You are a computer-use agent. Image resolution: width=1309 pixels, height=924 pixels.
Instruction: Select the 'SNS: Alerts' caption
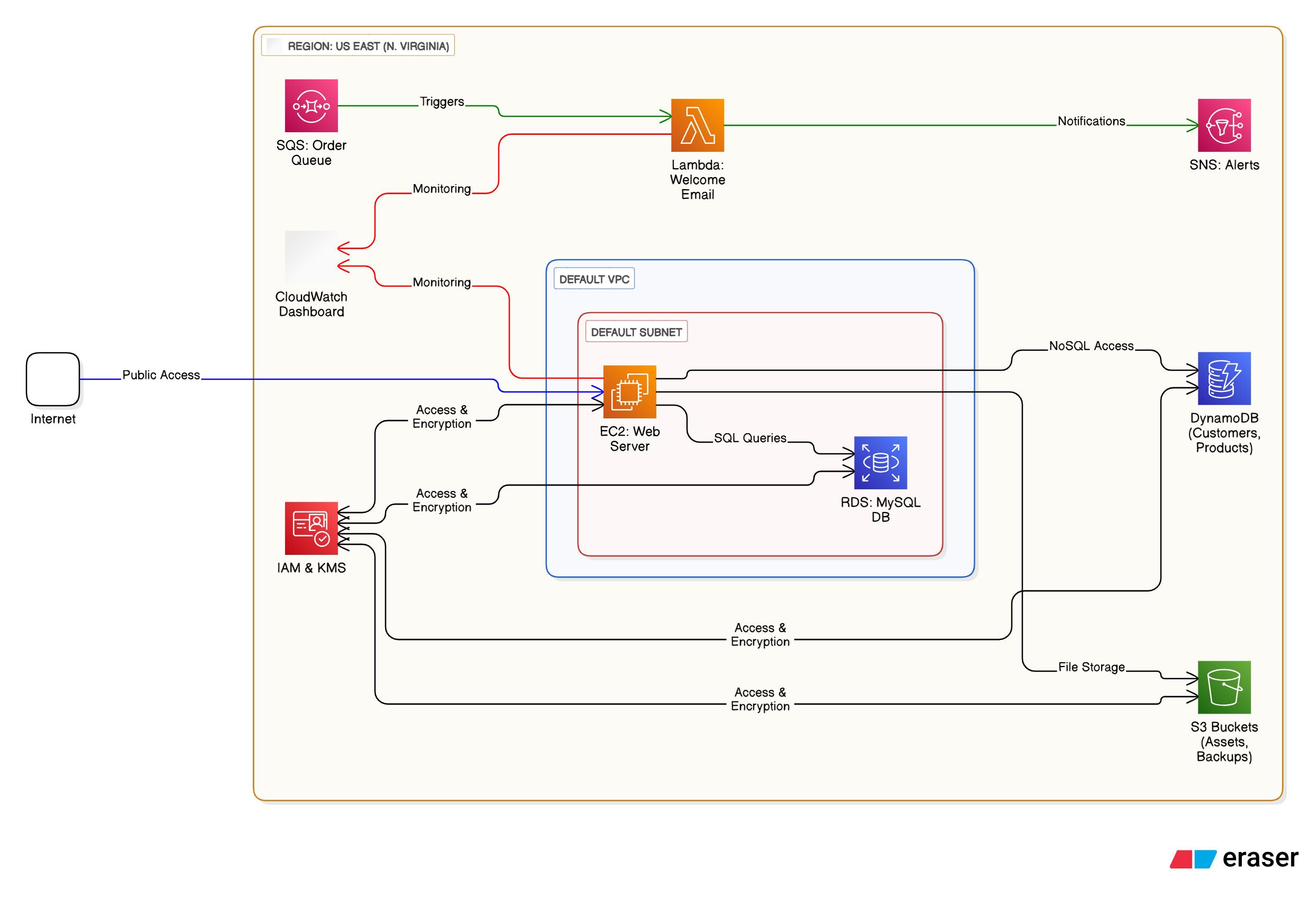point(1224,164)
